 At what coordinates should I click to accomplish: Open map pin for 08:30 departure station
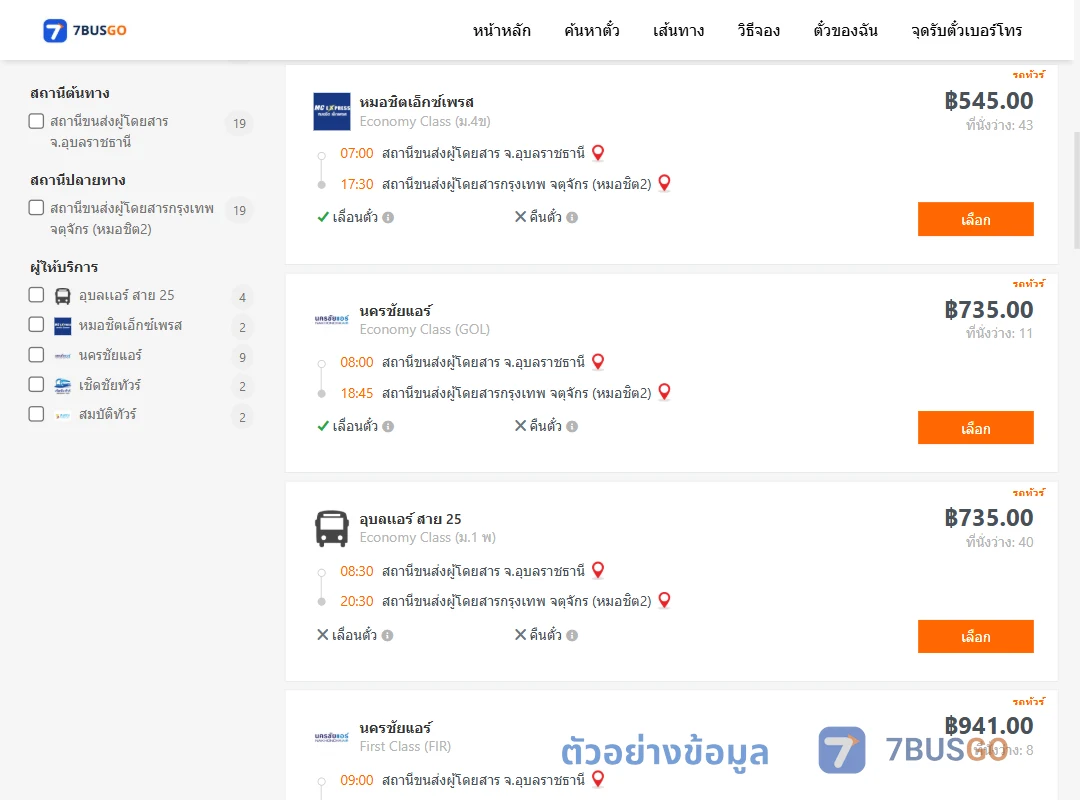pos(598,571)
